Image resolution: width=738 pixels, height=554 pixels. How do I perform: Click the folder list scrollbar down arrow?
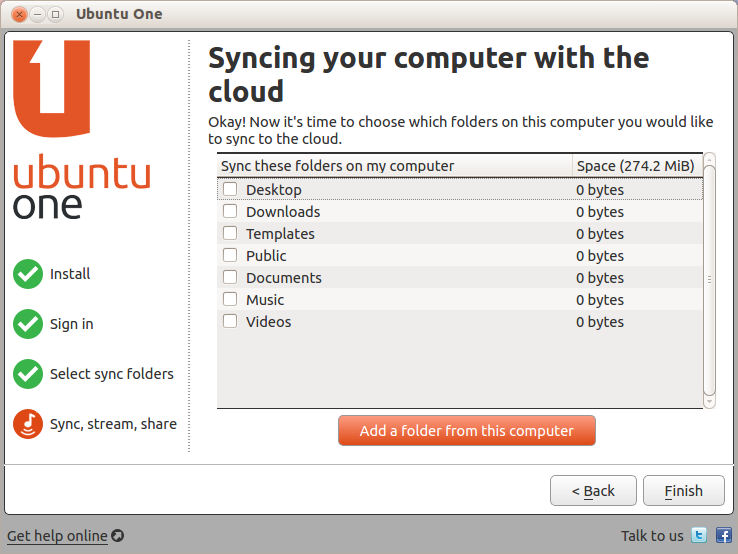[710, 401]
